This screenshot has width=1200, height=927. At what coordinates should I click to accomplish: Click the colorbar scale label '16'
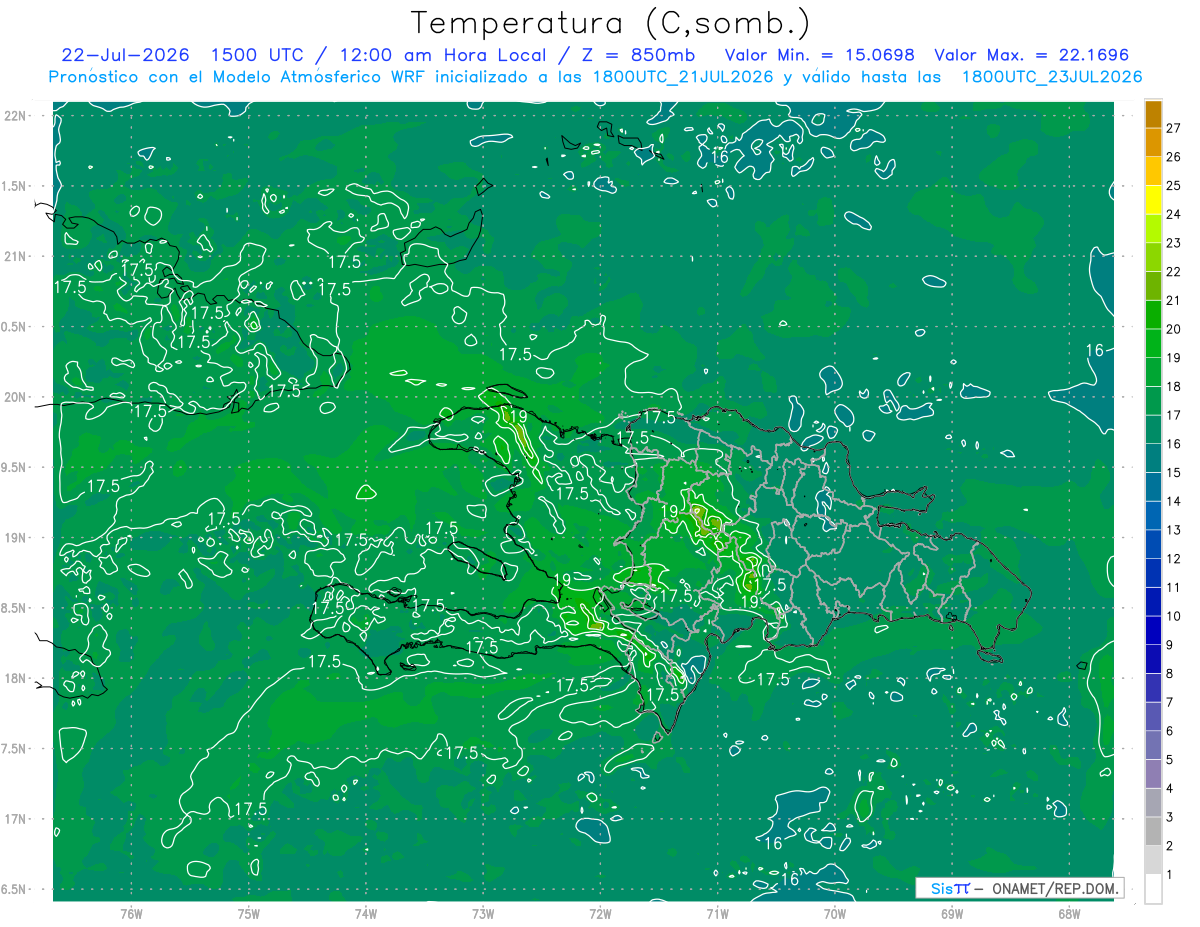pos(1174,444)
